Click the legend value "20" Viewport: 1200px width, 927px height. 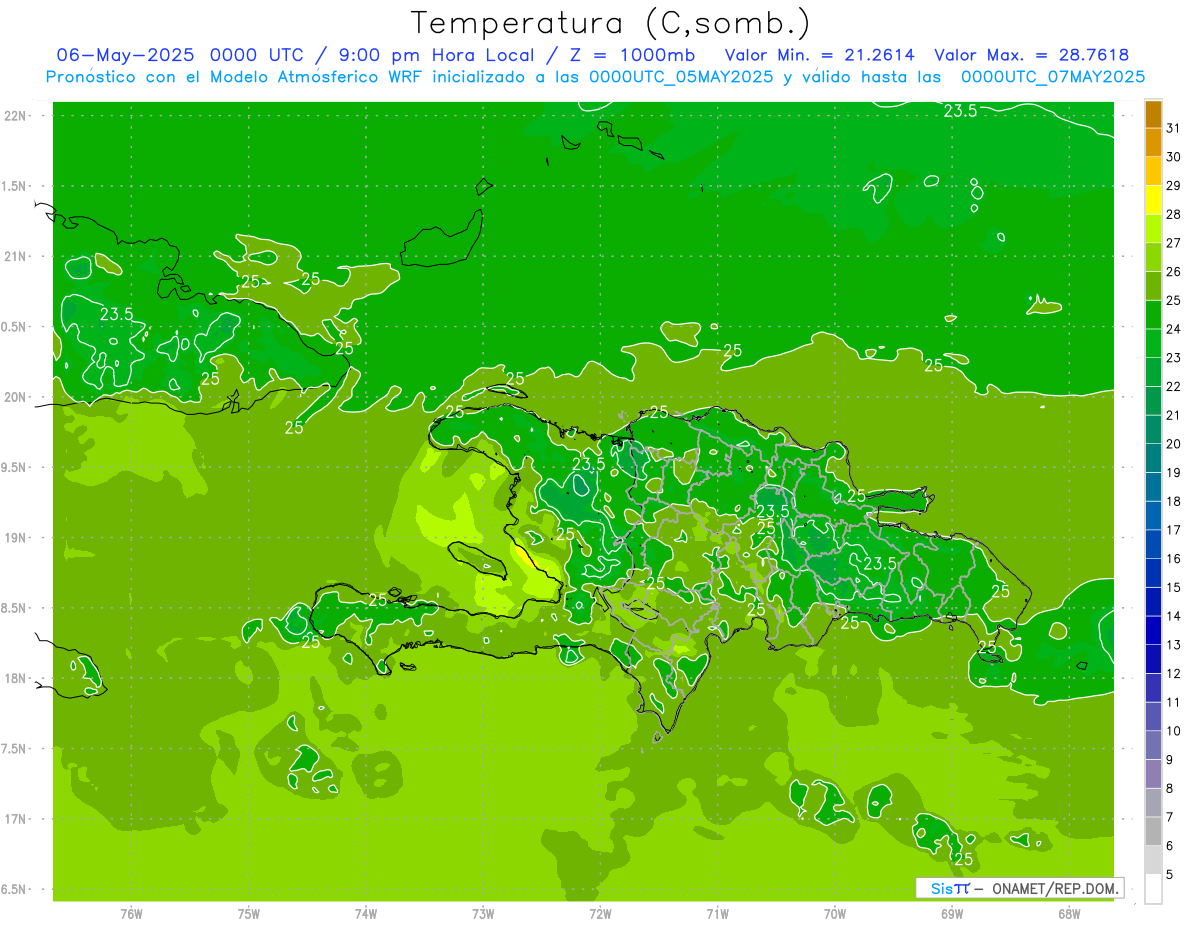1174,444
